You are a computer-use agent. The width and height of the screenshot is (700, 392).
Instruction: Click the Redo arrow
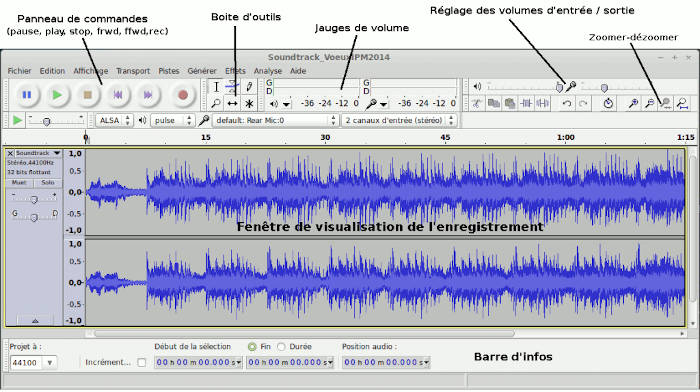[x=583, y=104]
